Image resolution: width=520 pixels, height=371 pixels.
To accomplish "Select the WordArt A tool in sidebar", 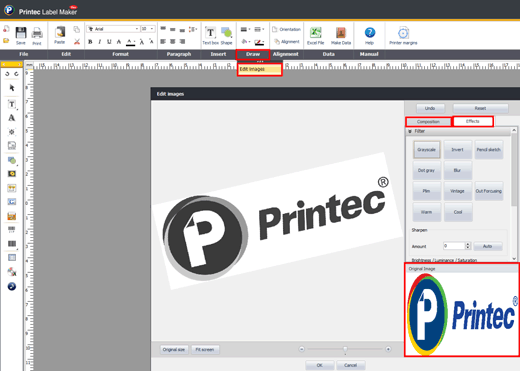I will click(12, 118).
